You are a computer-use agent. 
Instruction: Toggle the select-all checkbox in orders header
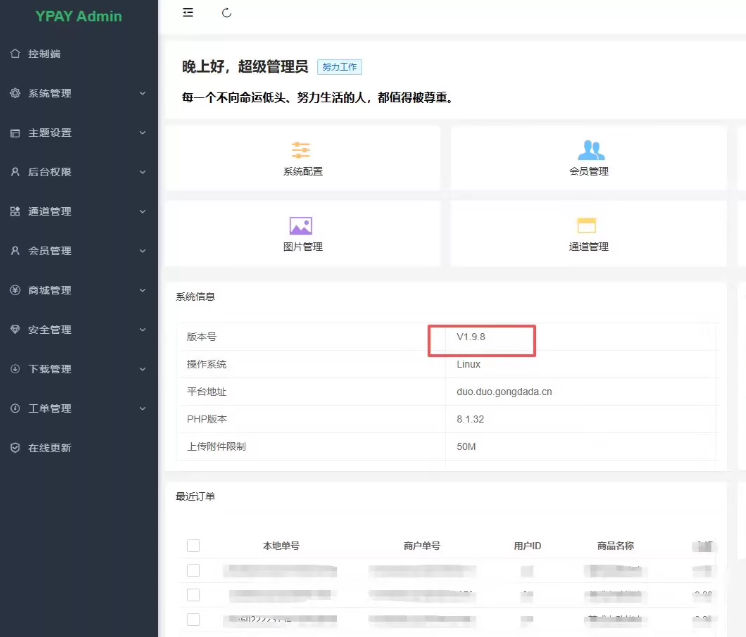(x=194, y=545)
